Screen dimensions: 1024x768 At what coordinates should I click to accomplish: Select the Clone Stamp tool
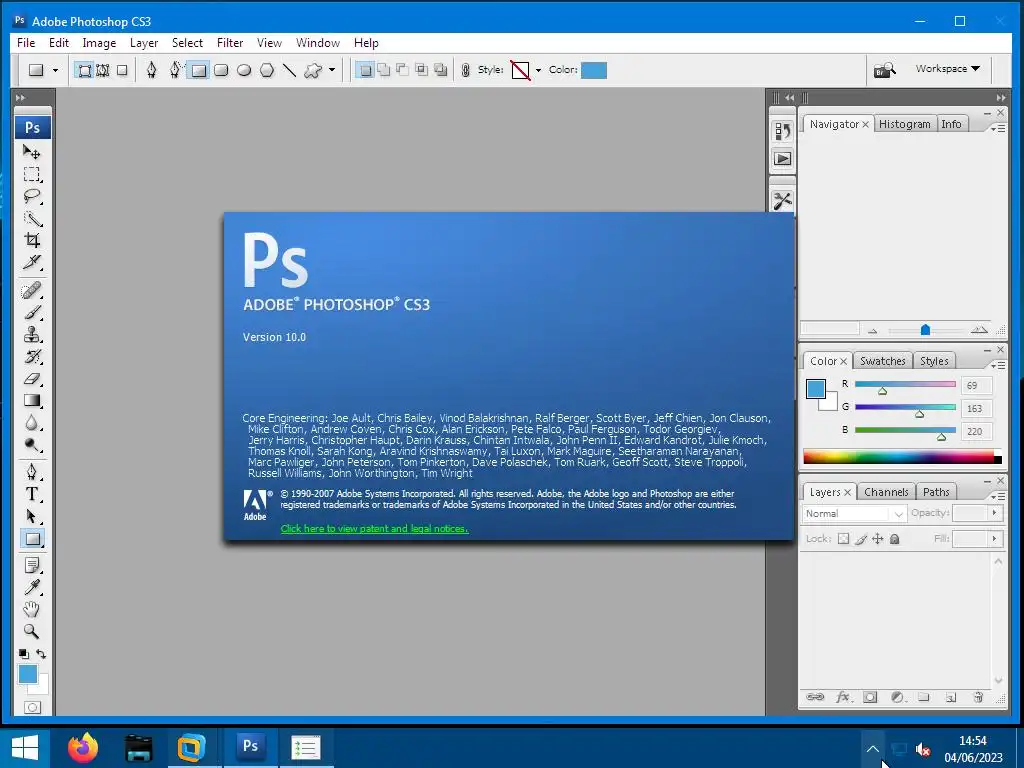[32, 334]
